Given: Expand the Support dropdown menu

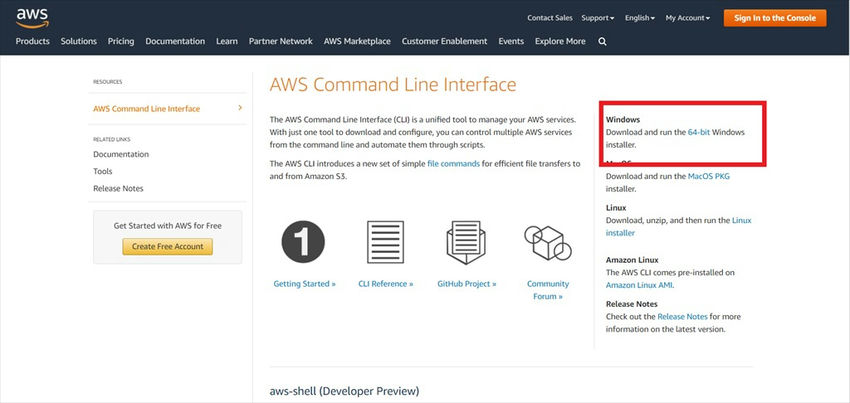Looking at the screenshot, I should tap(598, 18).
